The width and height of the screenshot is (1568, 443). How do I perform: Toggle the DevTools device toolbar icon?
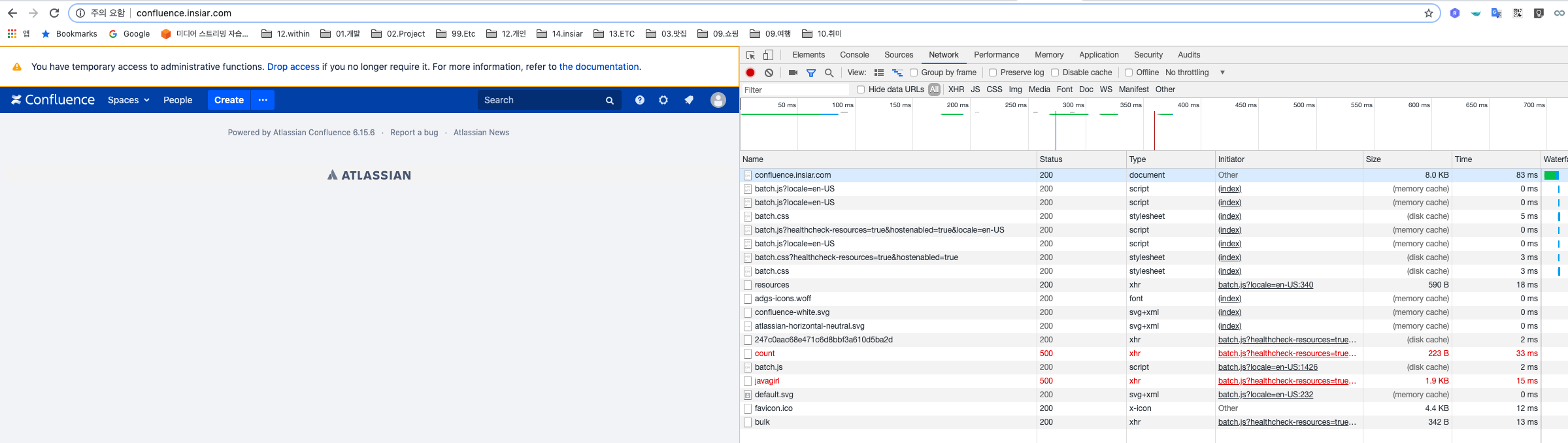pyautogui.click(x=769, y=55)
